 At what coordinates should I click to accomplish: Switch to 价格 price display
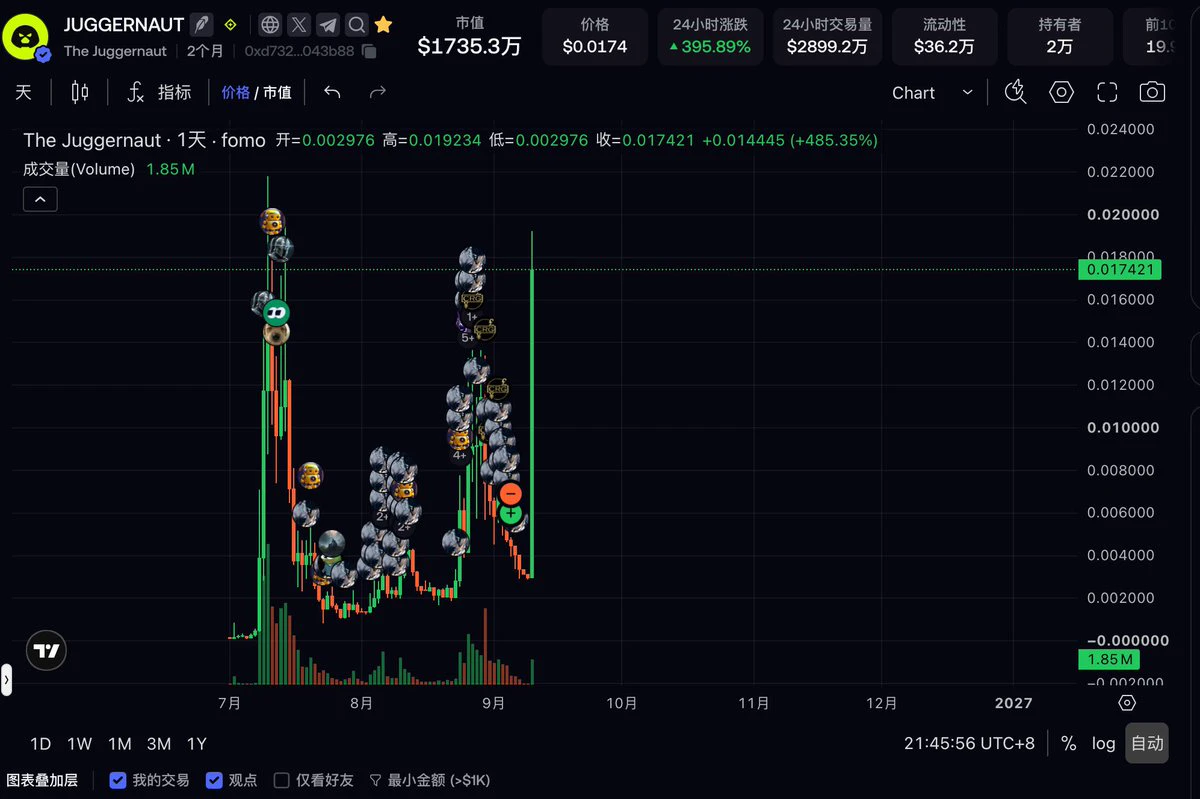point(236,92)
